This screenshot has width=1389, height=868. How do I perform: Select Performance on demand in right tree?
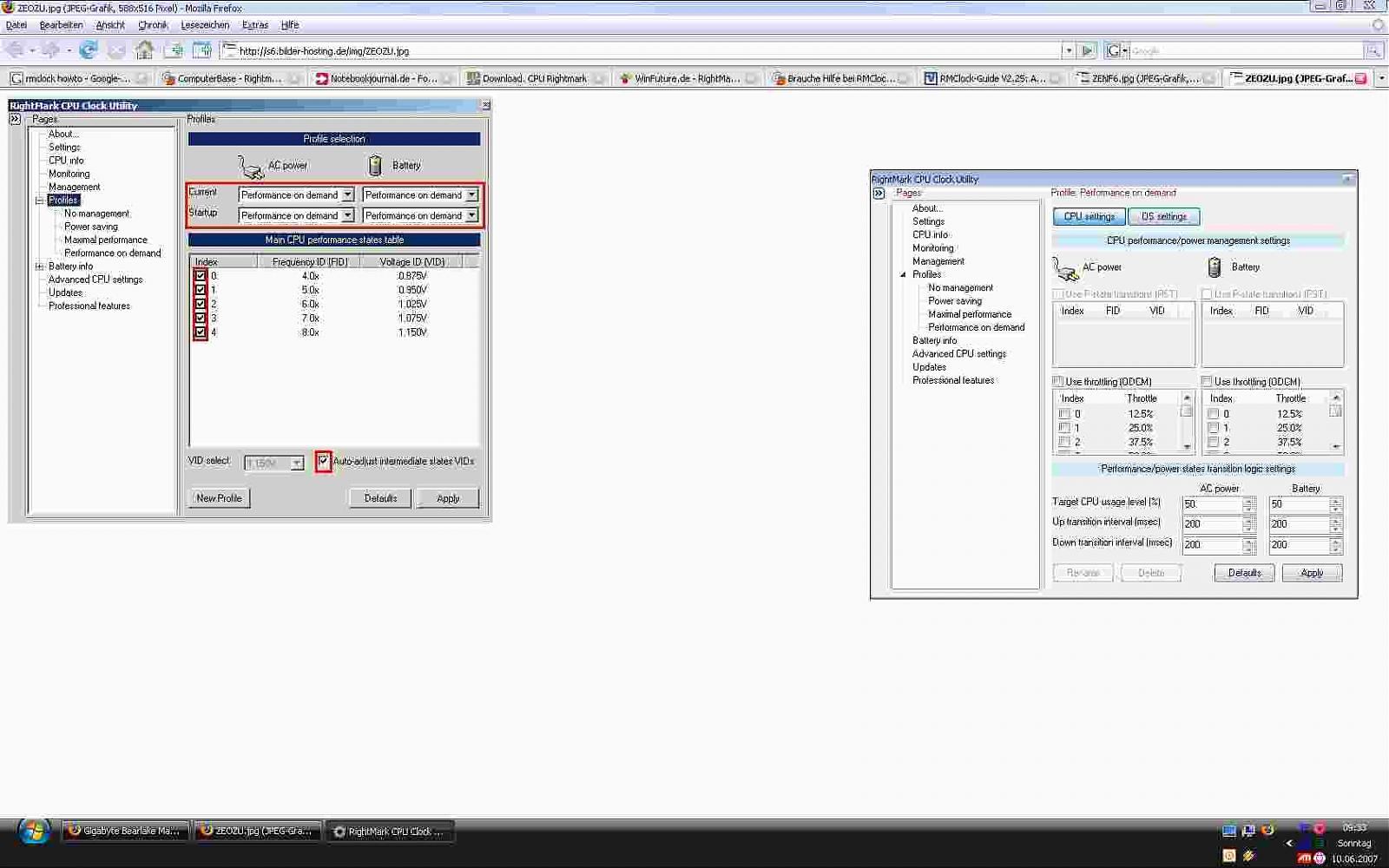tap(976, 328)
